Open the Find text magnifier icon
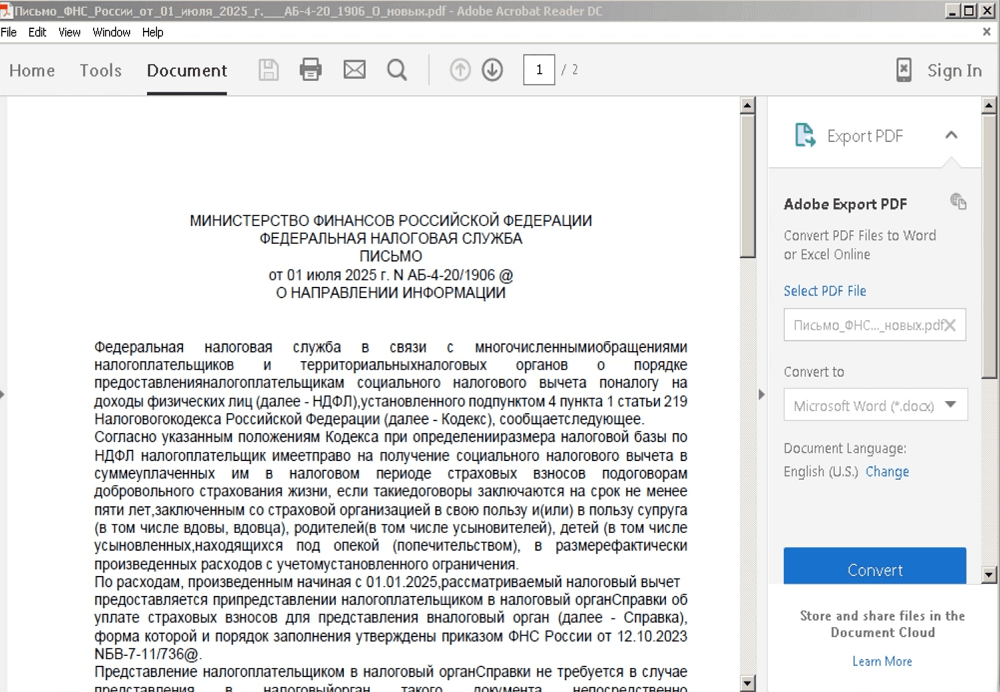This screenshot has height=692, width=1000. (397, 70)
